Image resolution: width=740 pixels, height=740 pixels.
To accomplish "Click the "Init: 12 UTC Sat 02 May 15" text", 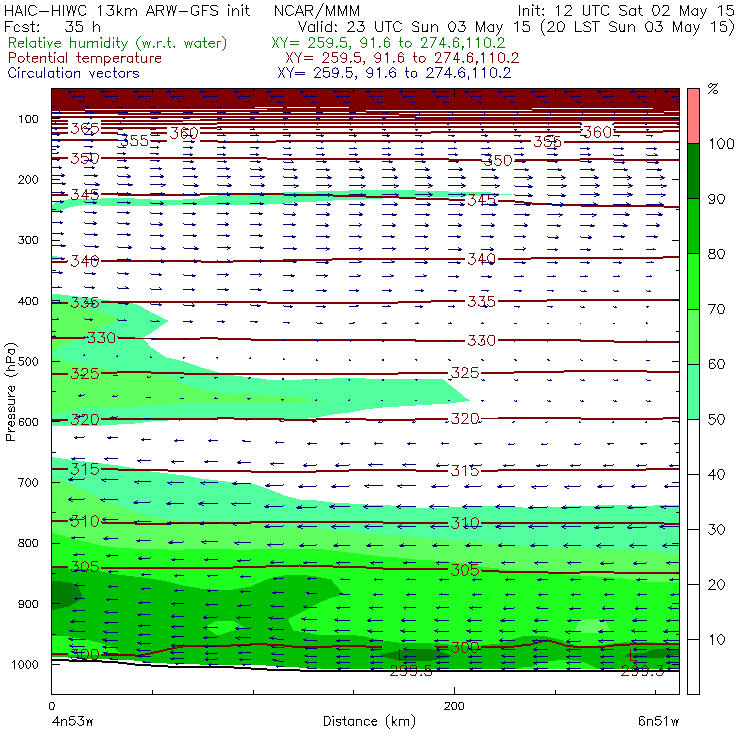I will pos(626,10).
